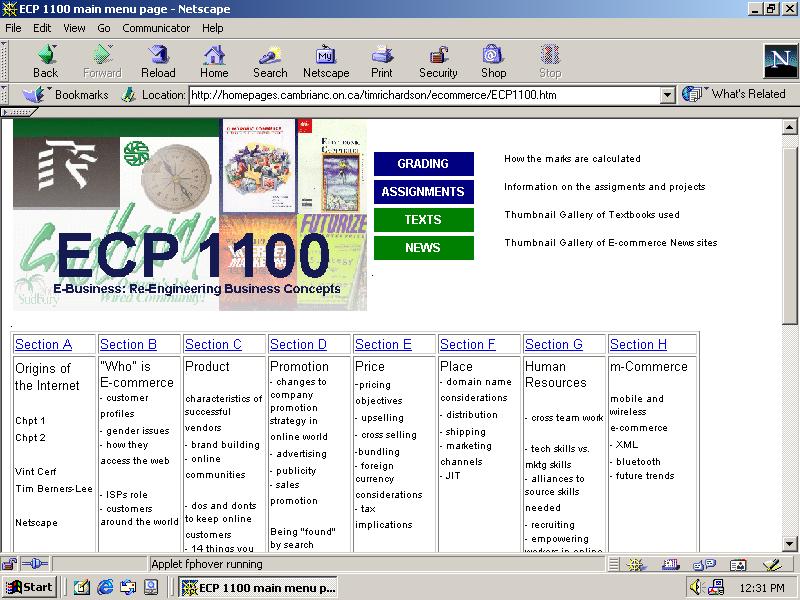800x600 pixels.
Task: Click the Shop toolbar button
Action: pos(493,61)
